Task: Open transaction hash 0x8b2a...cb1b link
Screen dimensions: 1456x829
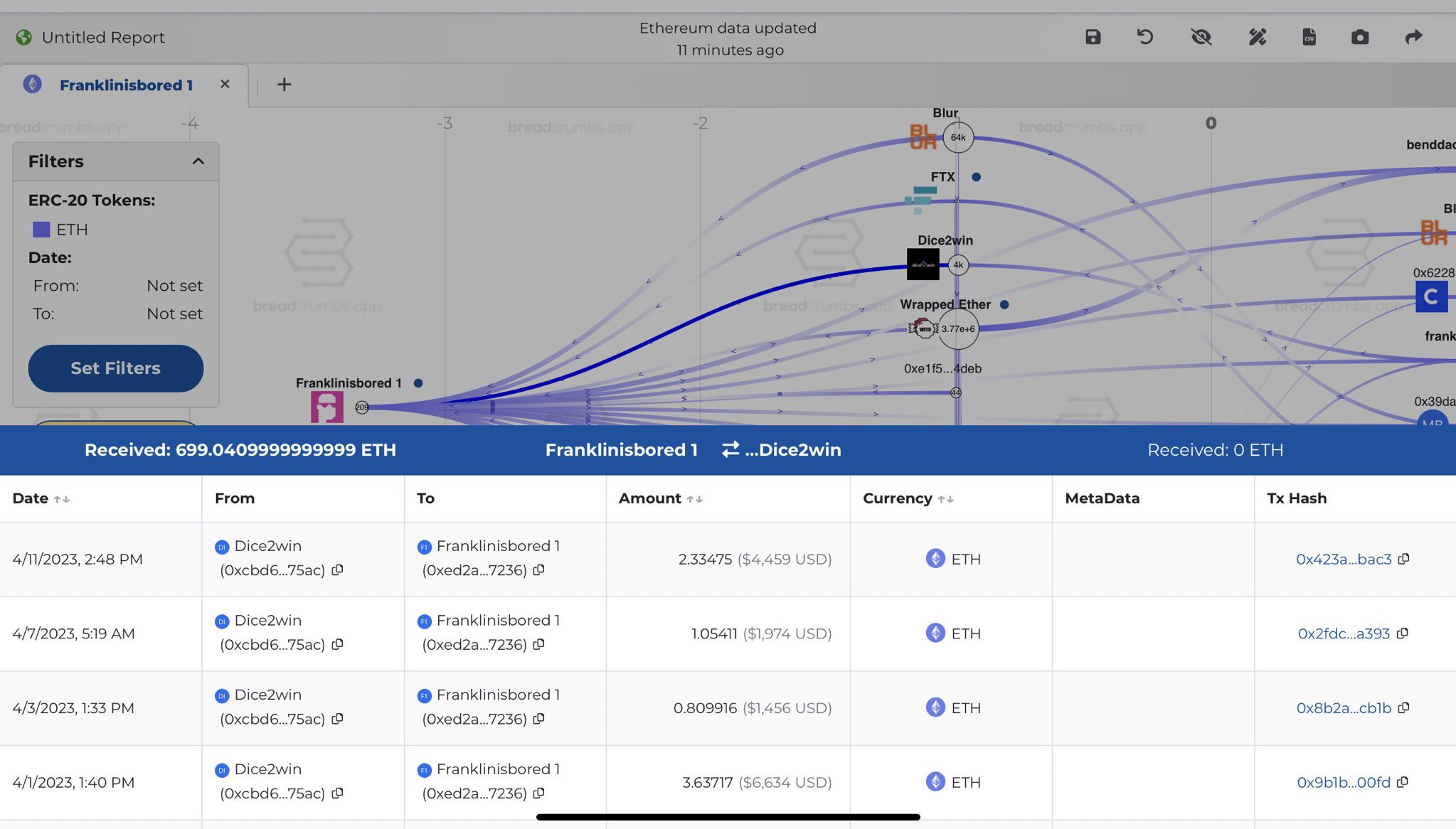Action: 1343,708
